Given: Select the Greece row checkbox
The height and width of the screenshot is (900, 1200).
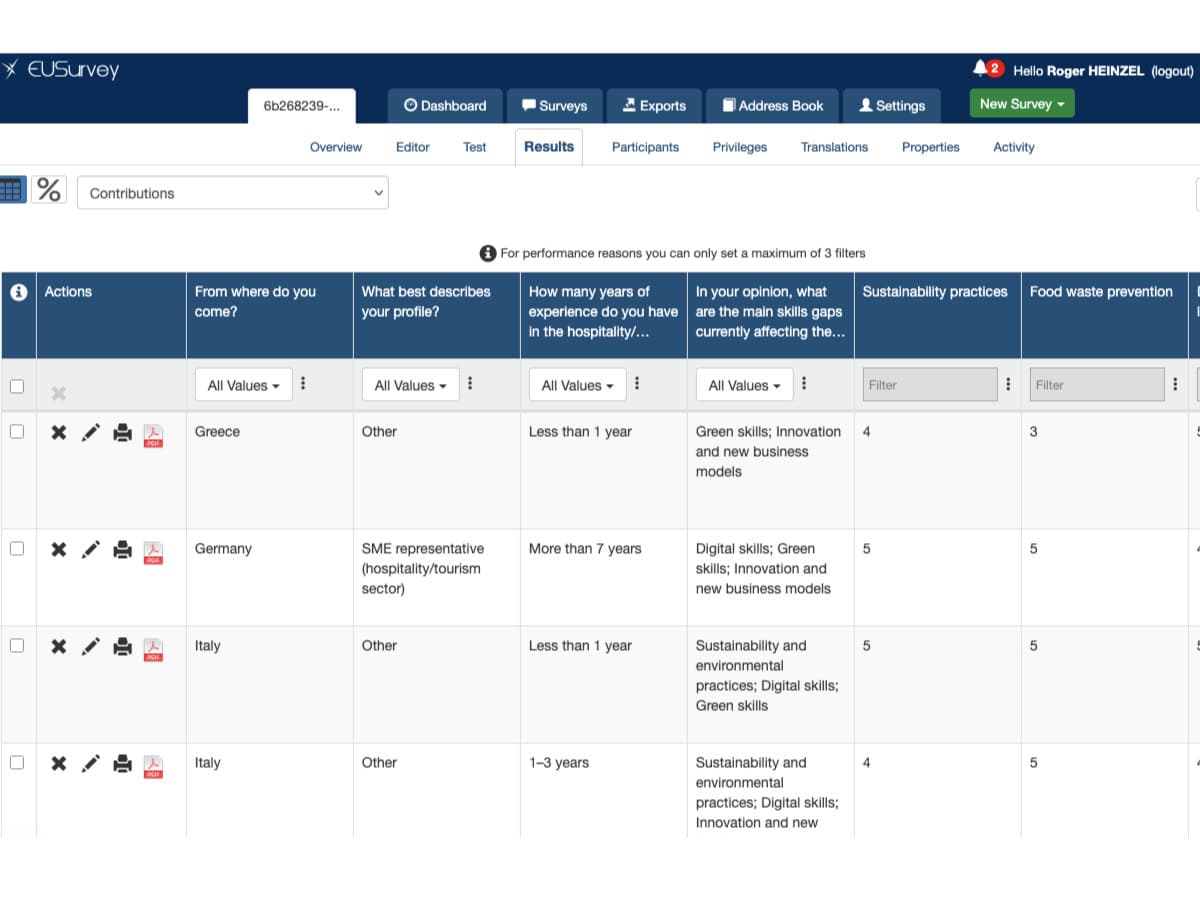Looking at the screenshot, I should pos(17,432).
